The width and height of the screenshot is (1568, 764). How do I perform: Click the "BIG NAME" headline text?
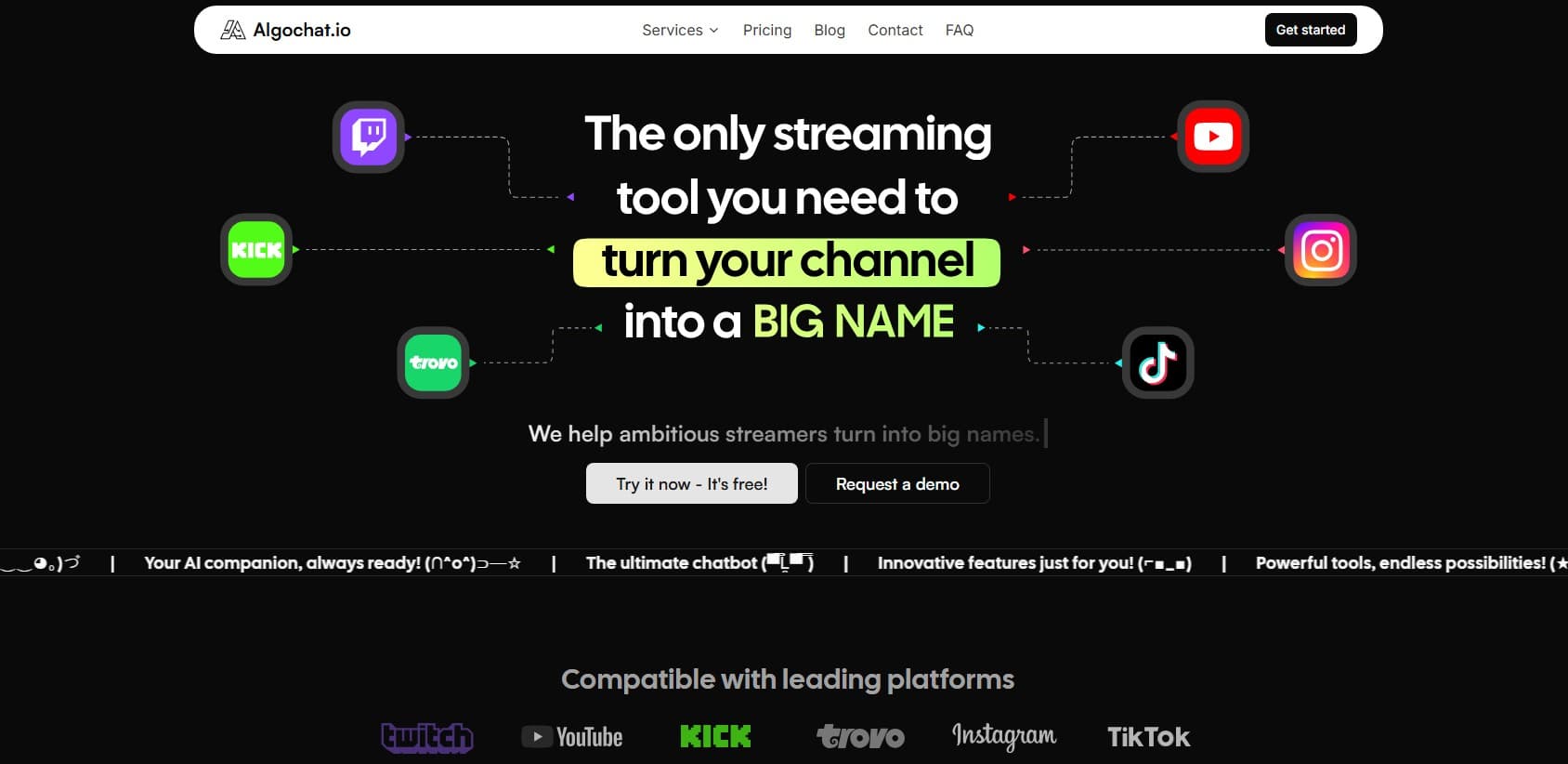[x=854, y=322]
